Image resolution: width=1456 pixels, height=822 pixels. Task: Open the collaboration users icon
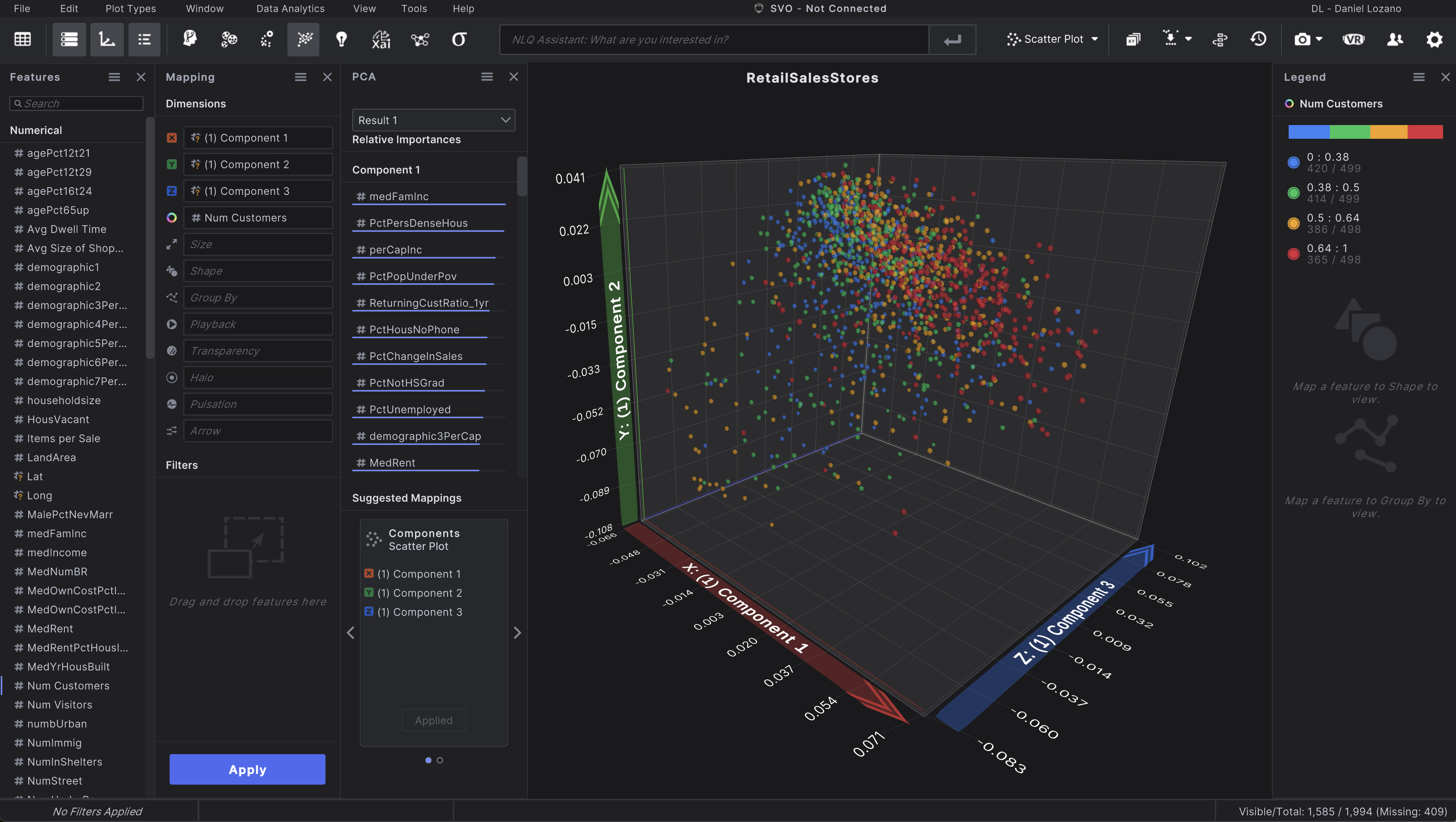click(x=1395, y=40)
